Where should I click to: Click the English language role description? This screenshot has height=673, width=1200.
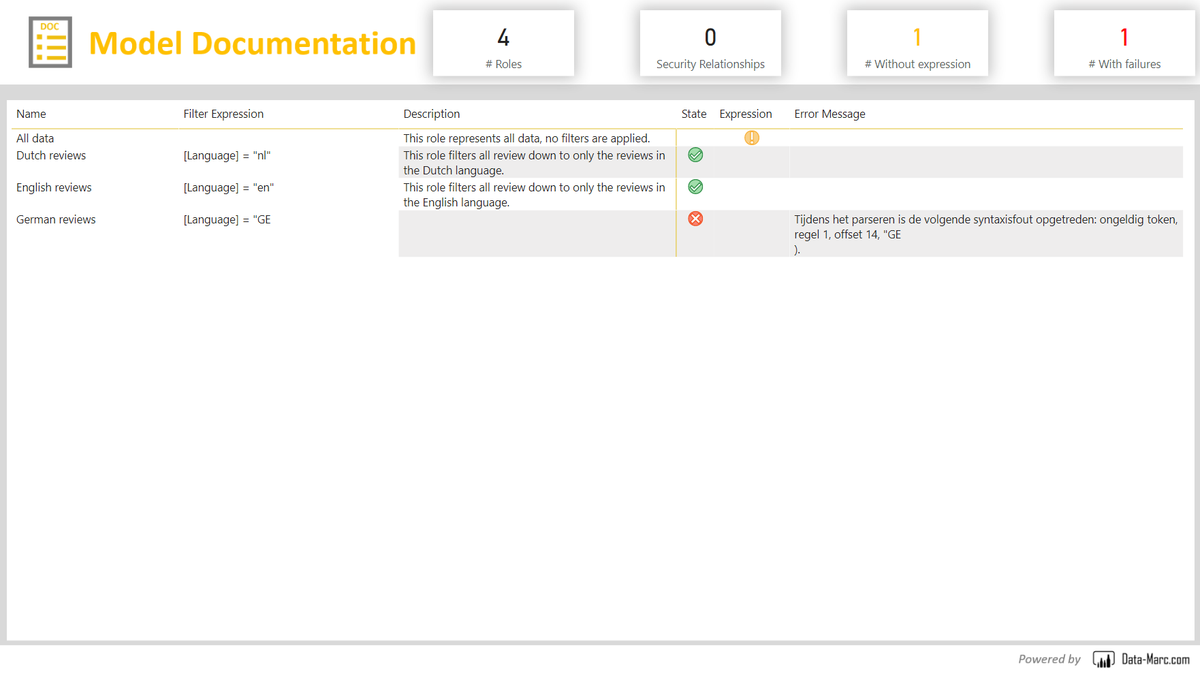point(534,195)
